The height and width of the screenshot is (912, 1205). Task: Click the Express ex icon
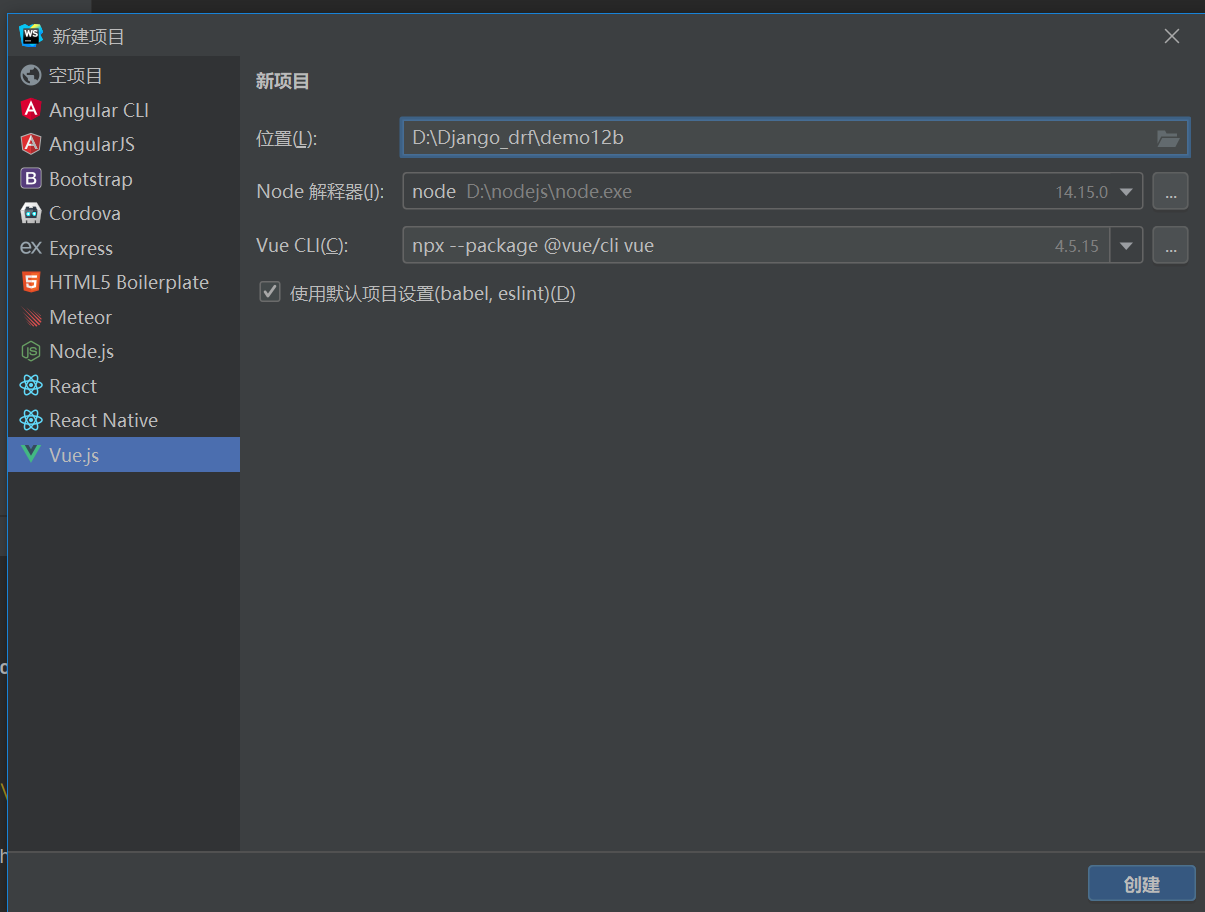pyautogui.click(x=31, y=248)
